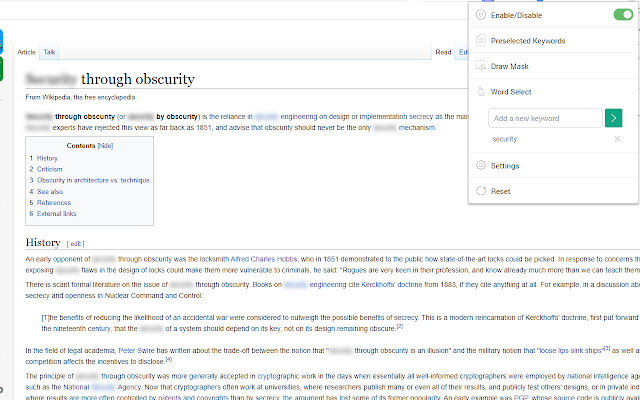Switch to the Article tab
The height and width of the screenshot is (400, 640).
point(27,52)
